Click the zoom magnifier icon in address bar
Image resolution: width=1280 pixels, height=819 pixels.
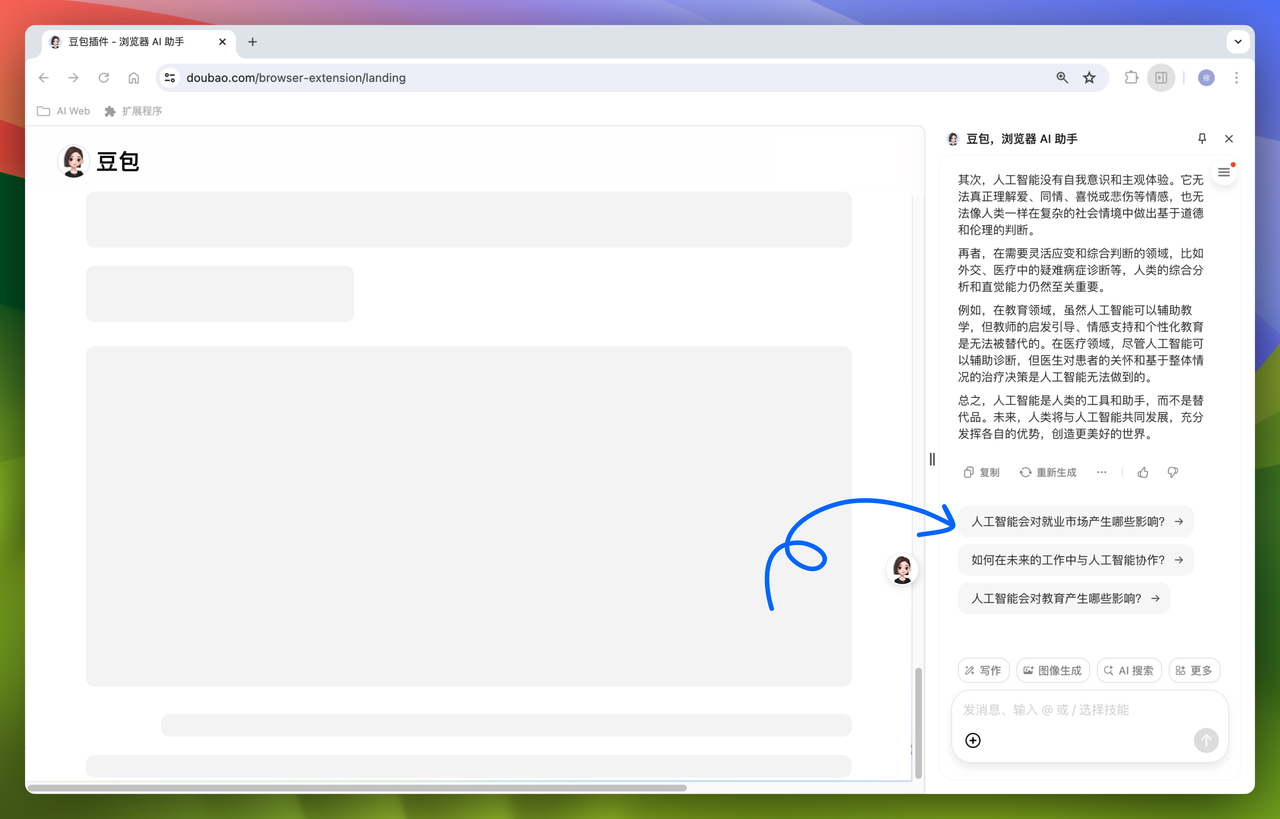pyautogui.click(x=1062, y=78)
